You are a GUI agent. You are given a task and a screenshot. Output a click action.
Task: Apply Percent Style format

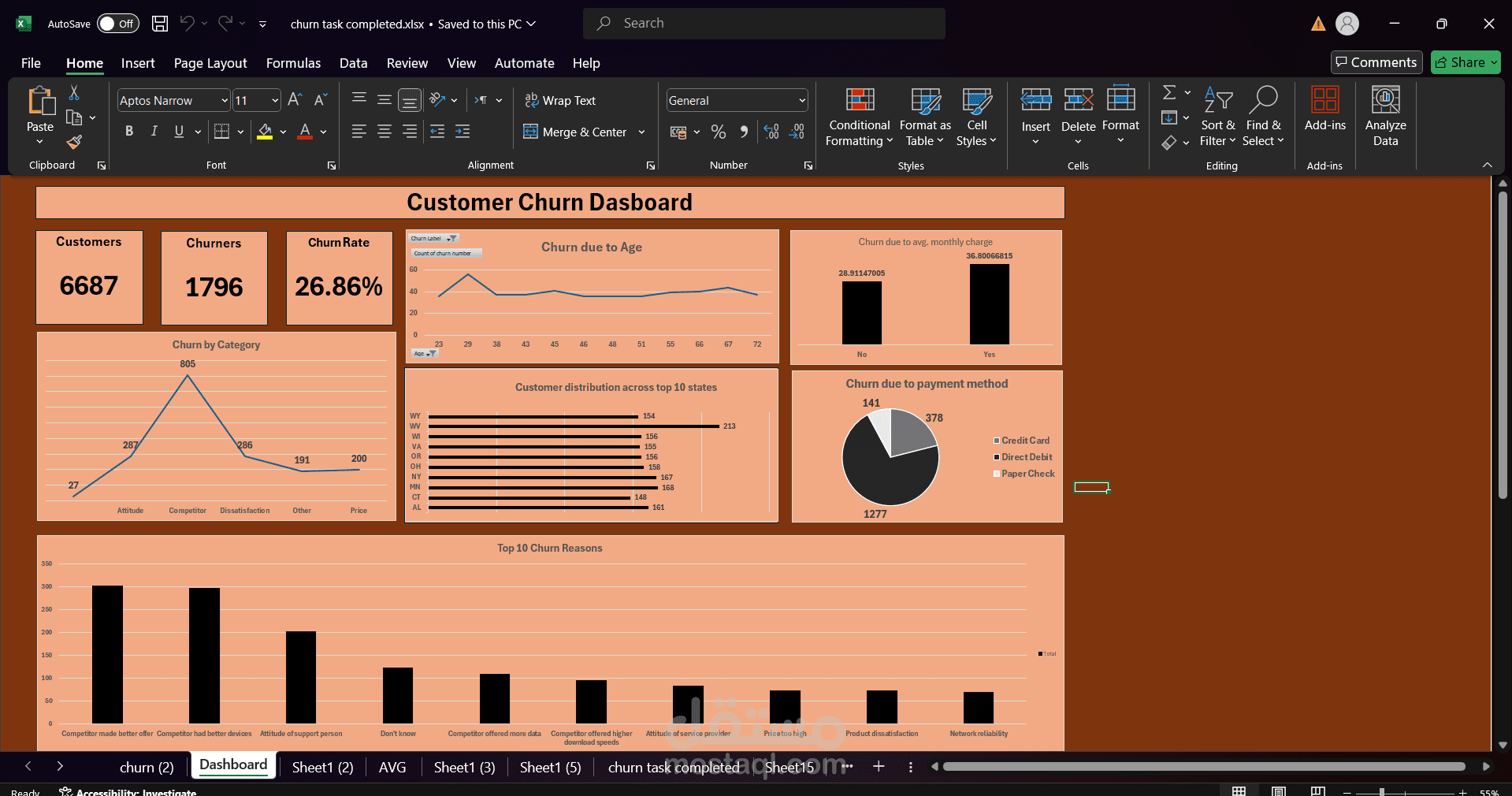tap(719, 132)
